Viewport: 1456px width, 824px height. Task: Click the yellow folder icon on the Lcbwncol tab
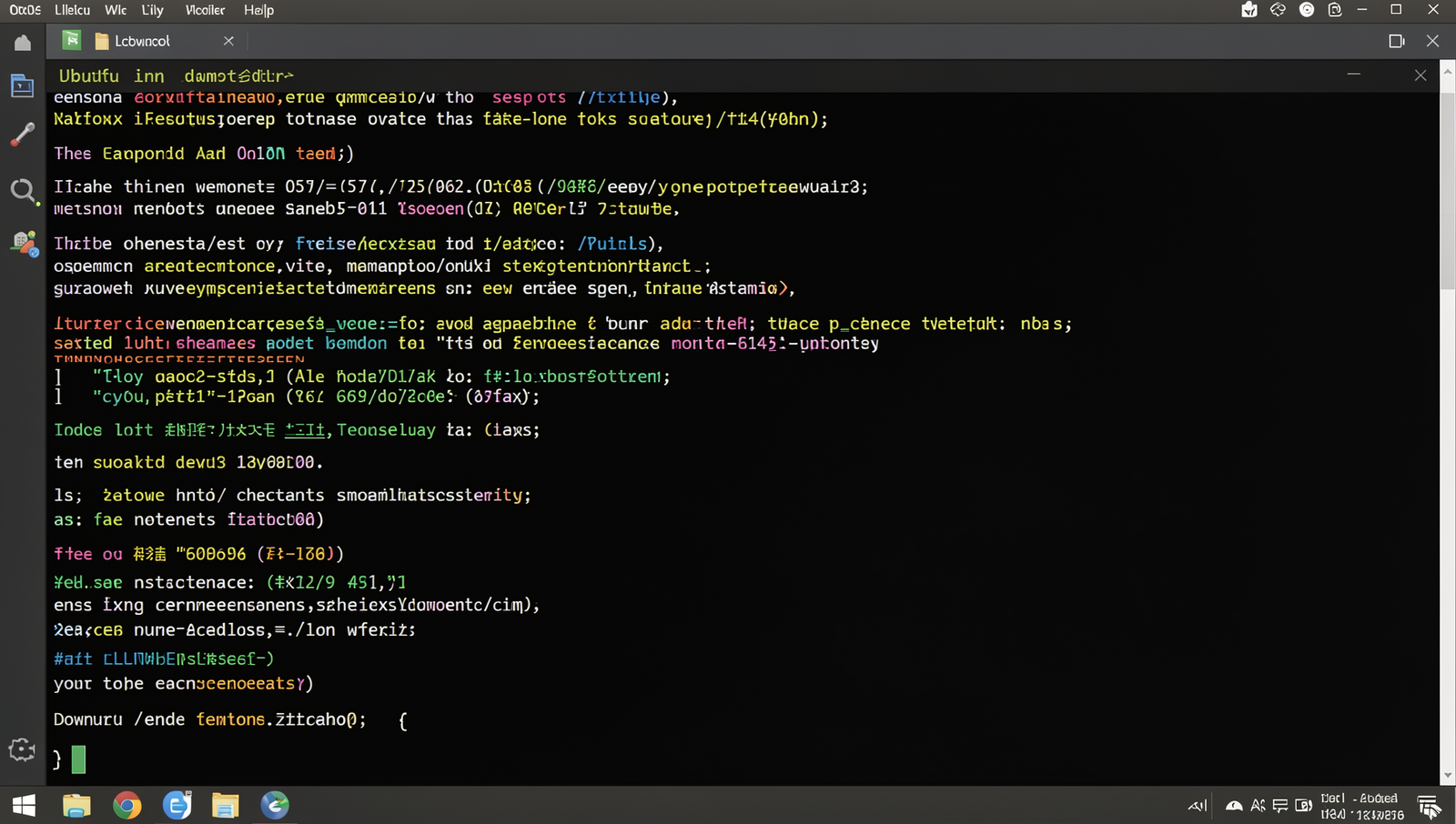(102, 41)
